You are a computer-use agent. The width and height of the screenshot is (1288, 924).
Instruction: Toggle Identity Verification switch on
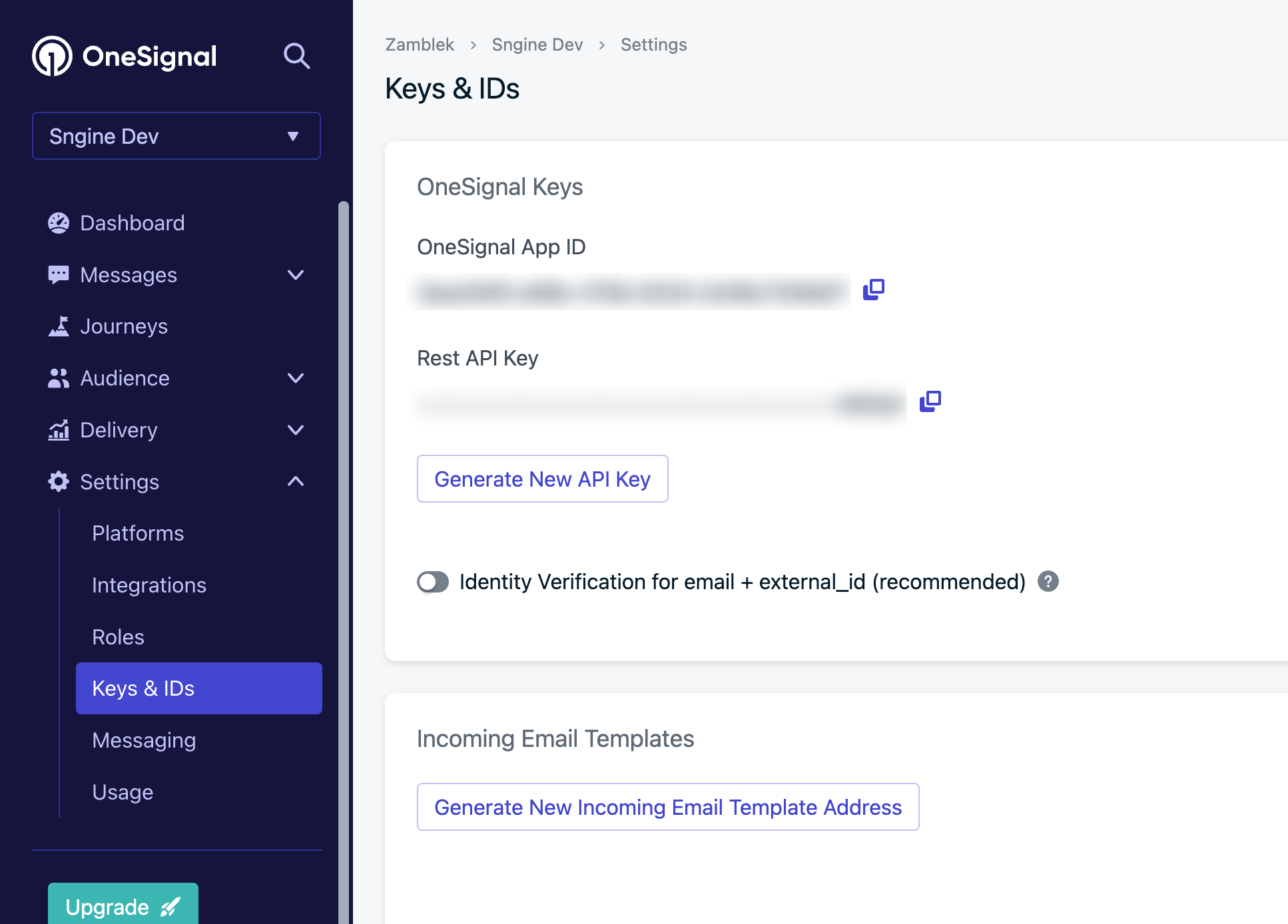[x=433, y=582]
